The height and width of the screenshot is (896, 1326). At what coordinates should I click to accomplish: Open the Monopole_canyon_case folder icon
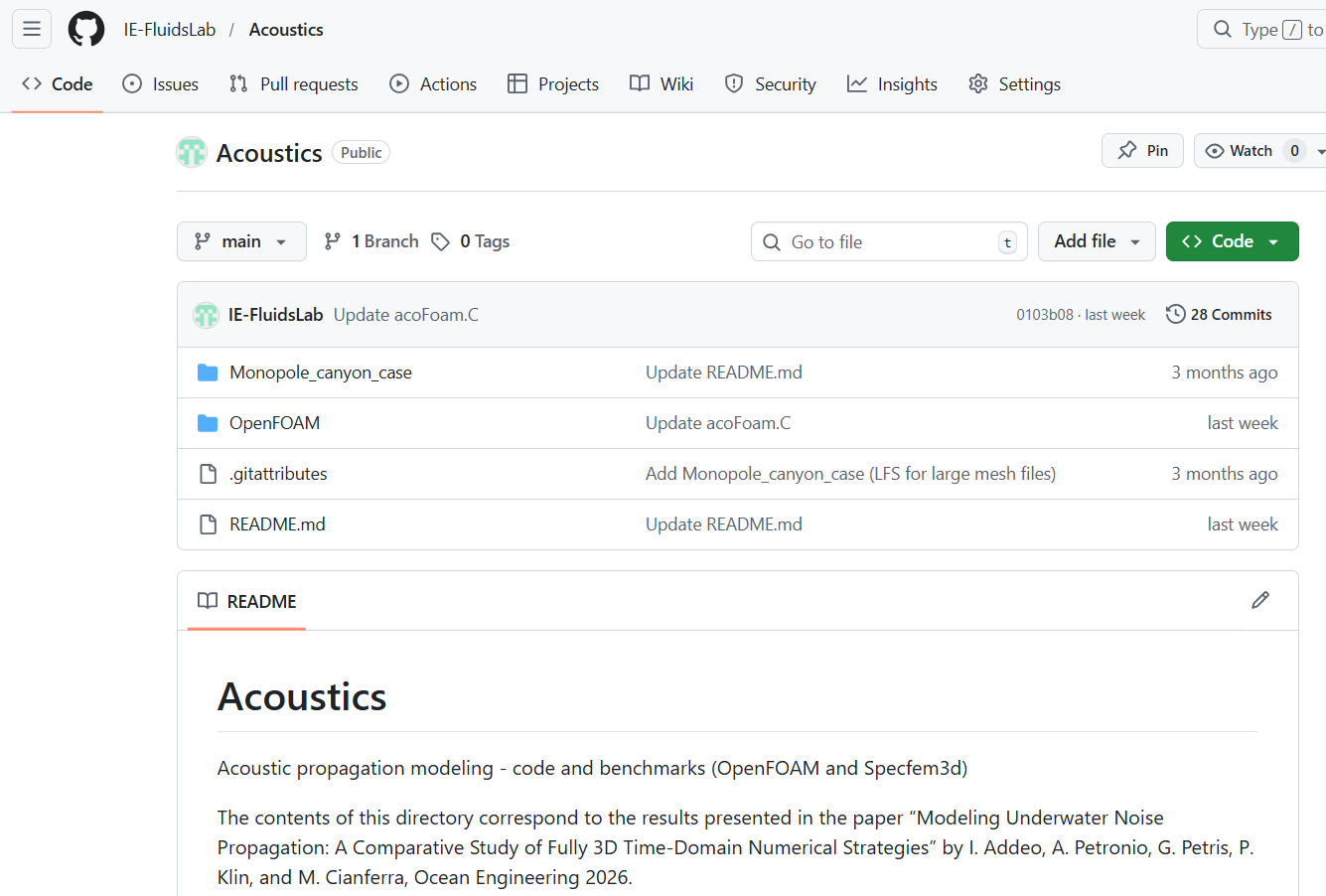[208, 372]
